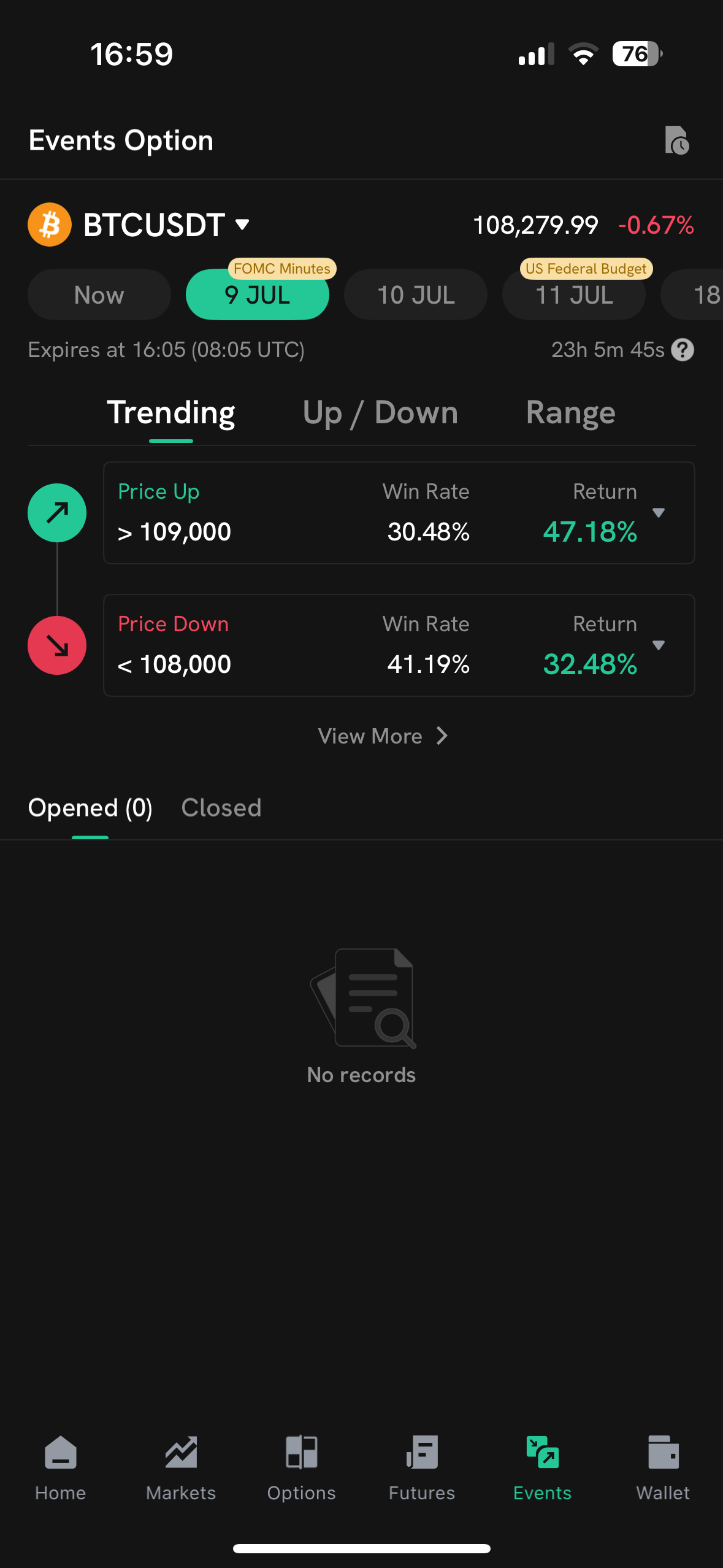Open the expiry countdown help icon
The width and height of the screenshot is (723, 1568).
683,350
